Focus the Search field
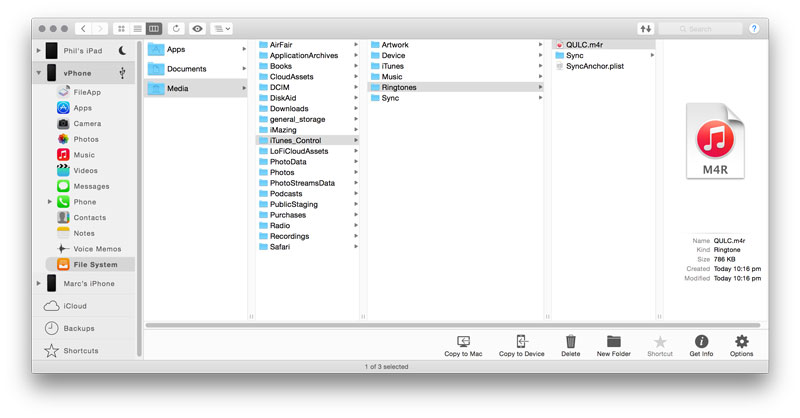The width and height of the screenshot is (800, 418). click(701, 29)
